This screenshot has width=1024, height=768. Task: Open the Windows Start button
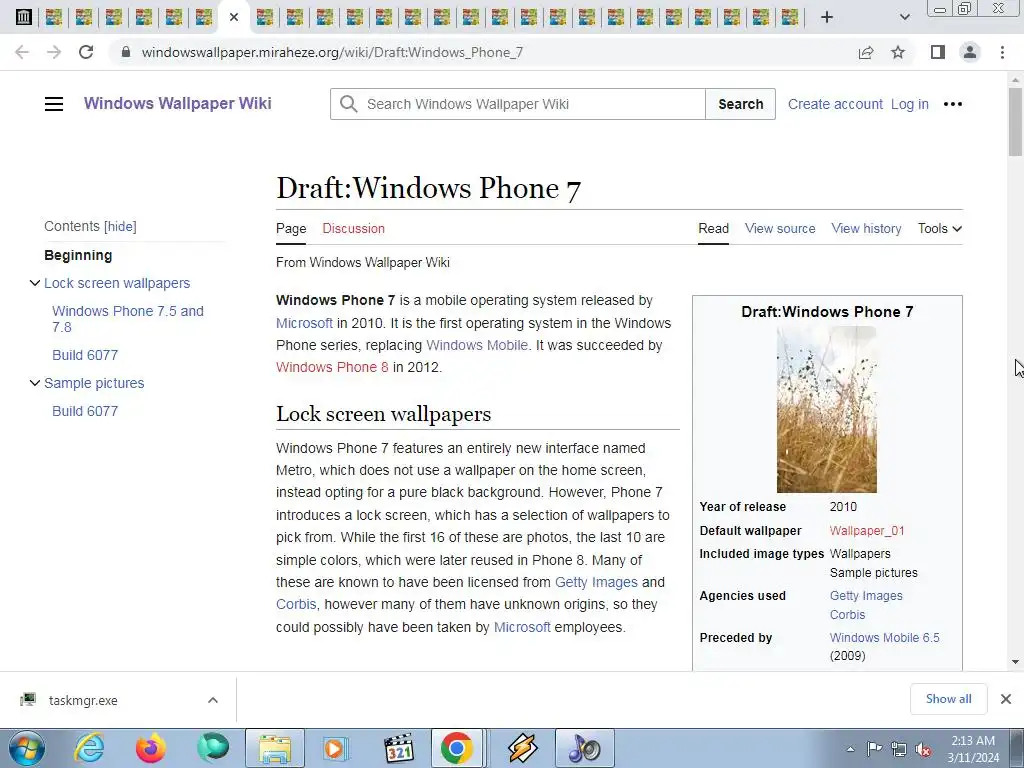pyautogui.click(x=27, y=748)
